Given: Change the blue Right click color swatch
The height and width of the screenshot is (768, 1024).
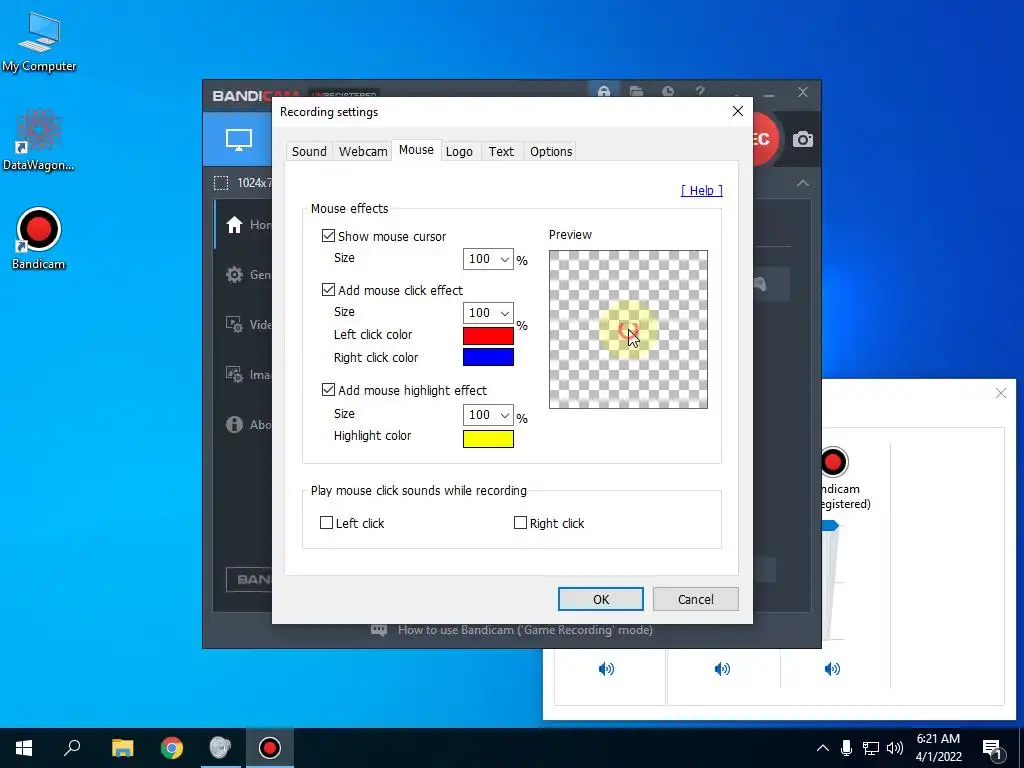Looking at the screenshot, I should [x=488, y=357].
